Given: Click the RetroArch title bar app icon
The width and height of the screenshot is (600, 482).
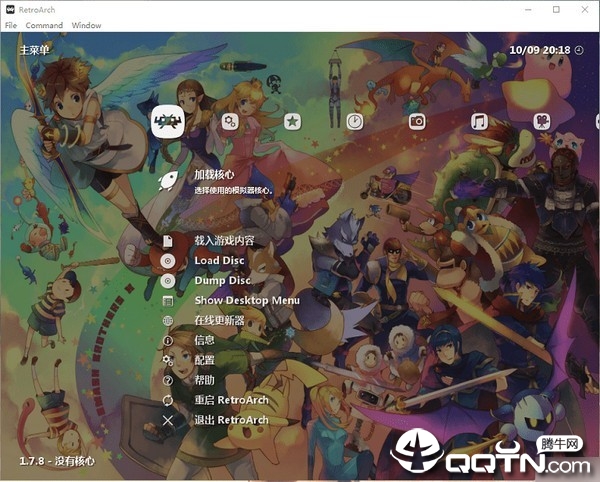Looking at the screenshot, I should tap(10, 10).
